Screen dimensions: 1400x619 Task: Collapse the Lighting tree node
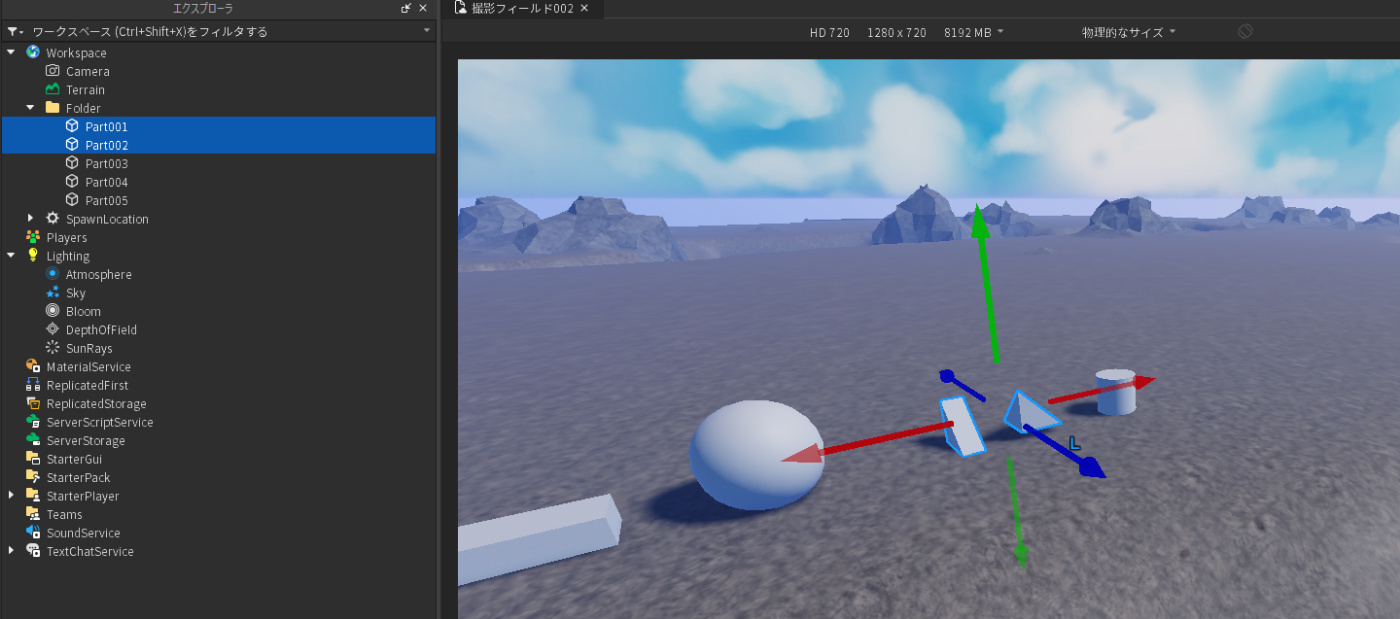click(11, 256)
